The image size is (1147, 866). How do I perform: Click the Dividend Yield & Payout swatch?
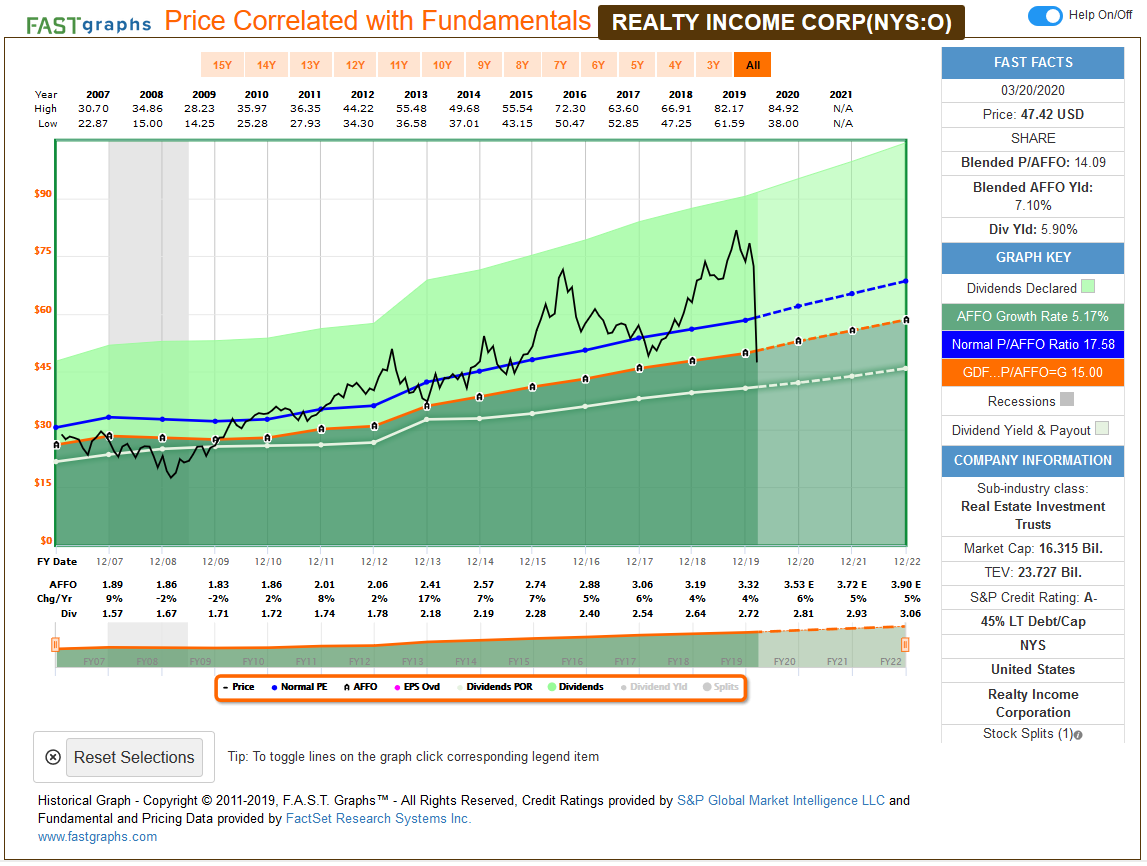1102,429
